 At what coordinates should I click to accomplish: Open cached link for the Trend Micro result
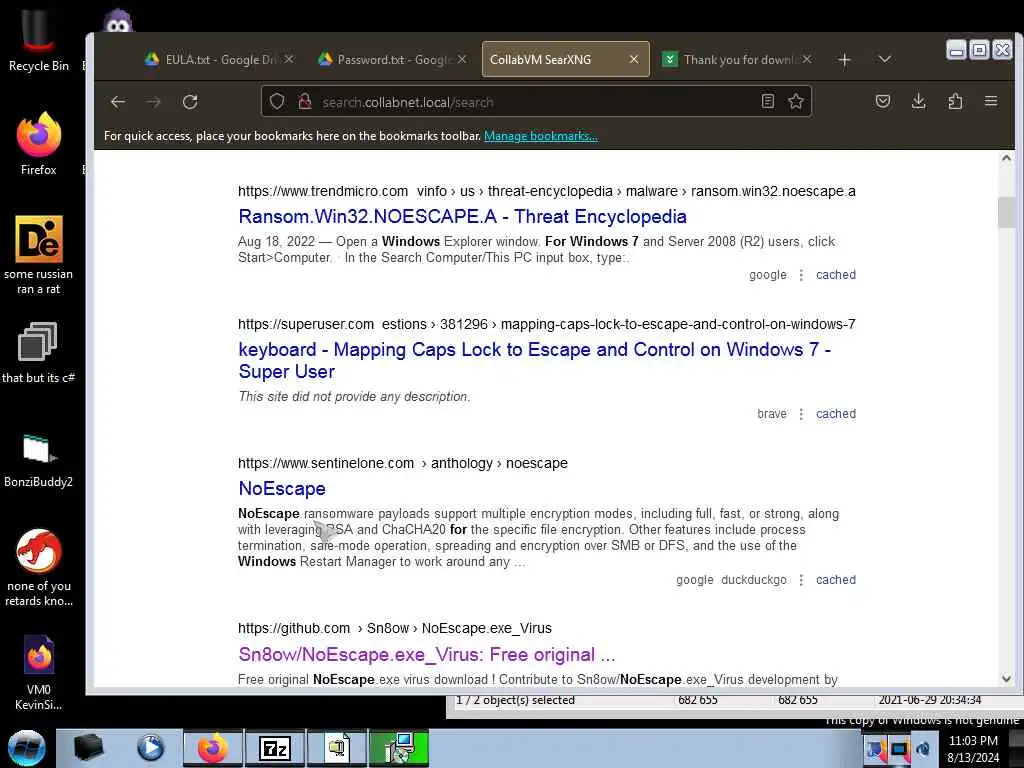[835, 275]
